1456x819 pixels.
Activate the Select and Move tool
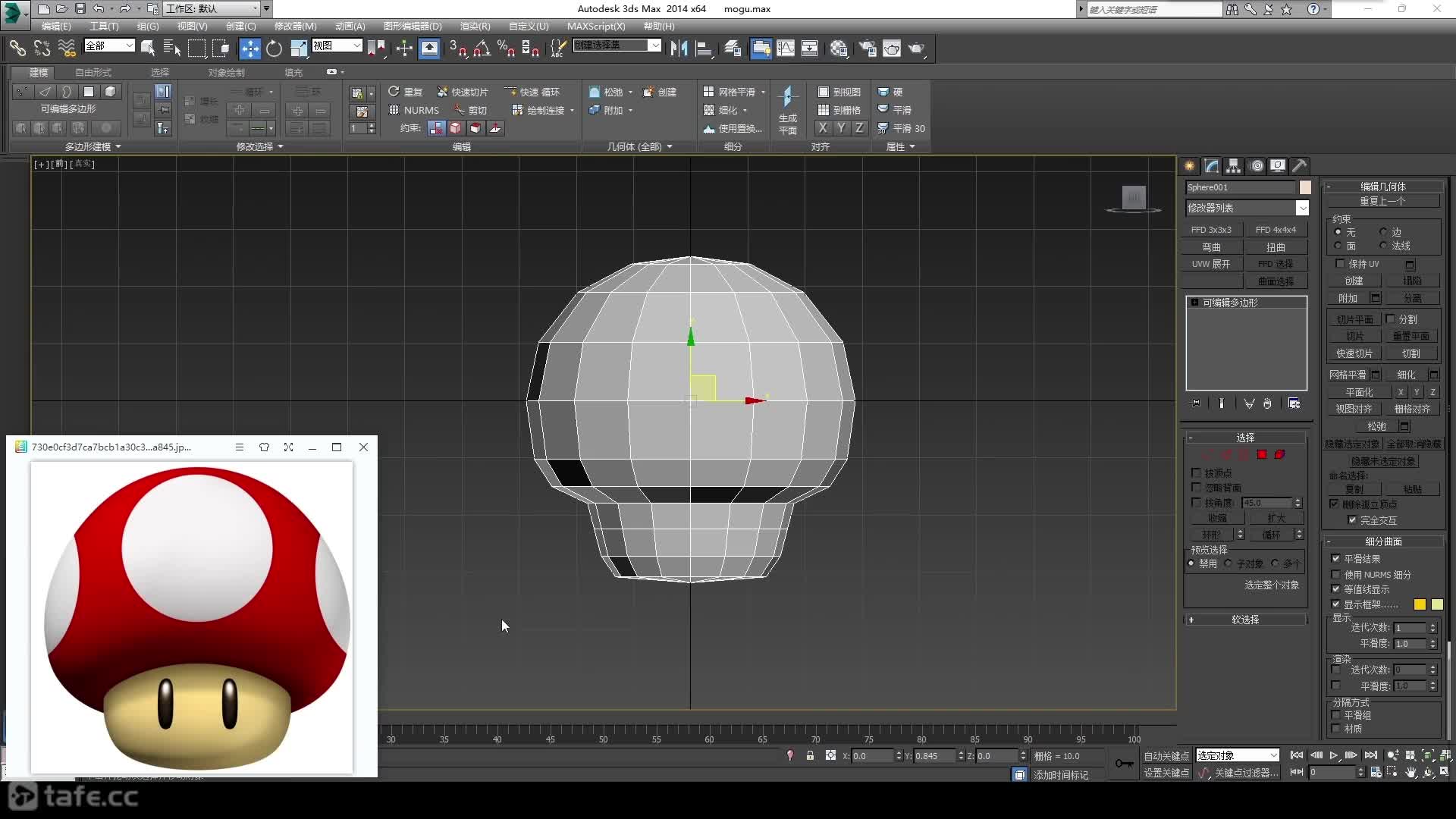click(249, 49)
